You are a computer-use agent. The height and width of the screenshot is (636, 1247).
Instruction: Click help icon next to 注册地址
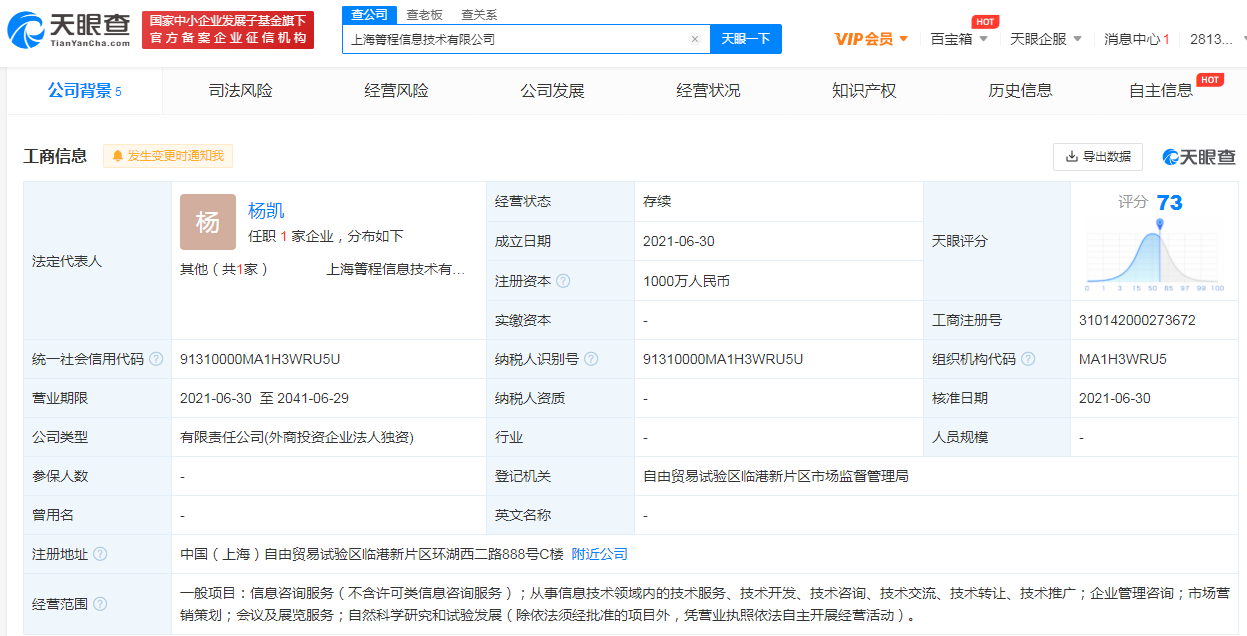coord(100,554)
